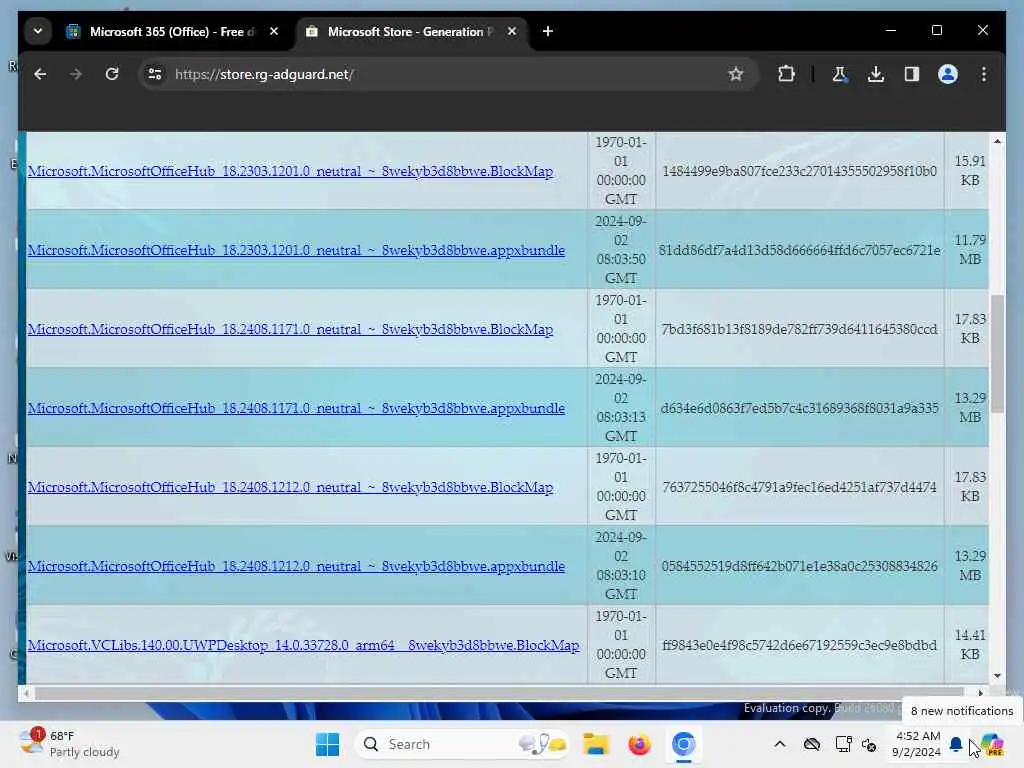Click the muted volume tray icon

(x=869, y=744)
